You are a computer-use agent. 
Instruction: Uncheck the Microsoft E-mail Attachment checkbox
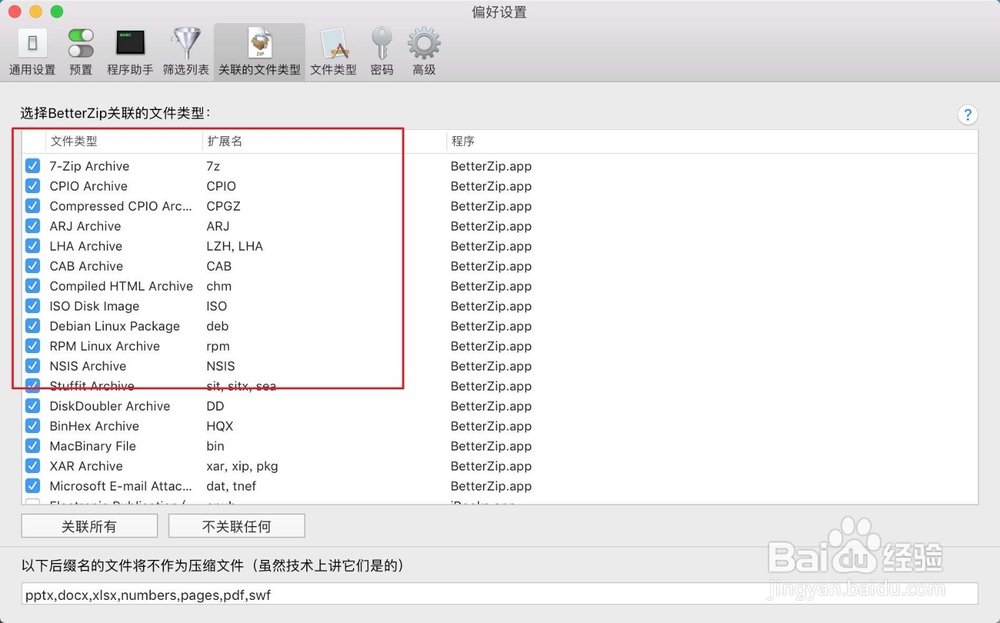(x=33, y=486)
